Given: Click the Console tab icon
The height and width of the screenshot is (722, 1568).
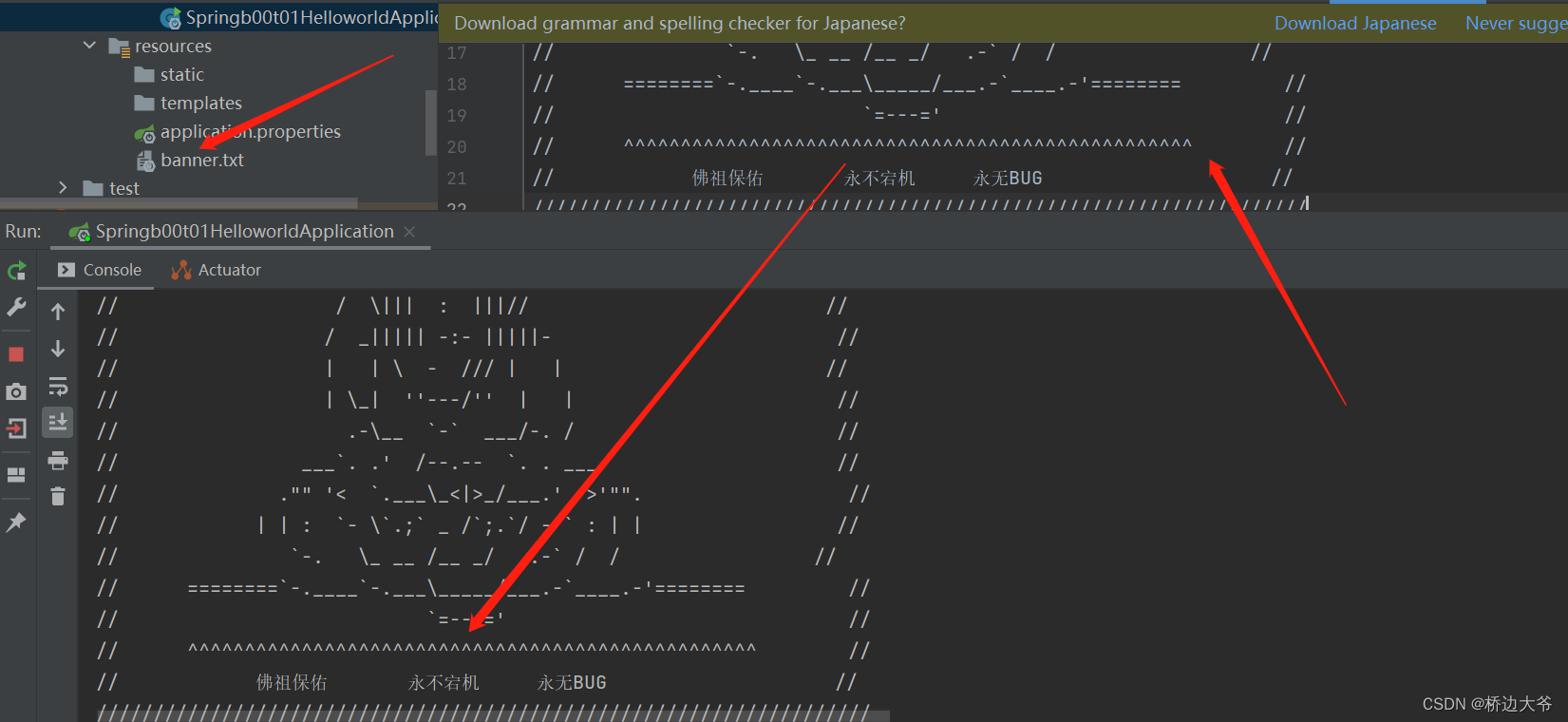Looking at the screenshot, I should (66, 270).
